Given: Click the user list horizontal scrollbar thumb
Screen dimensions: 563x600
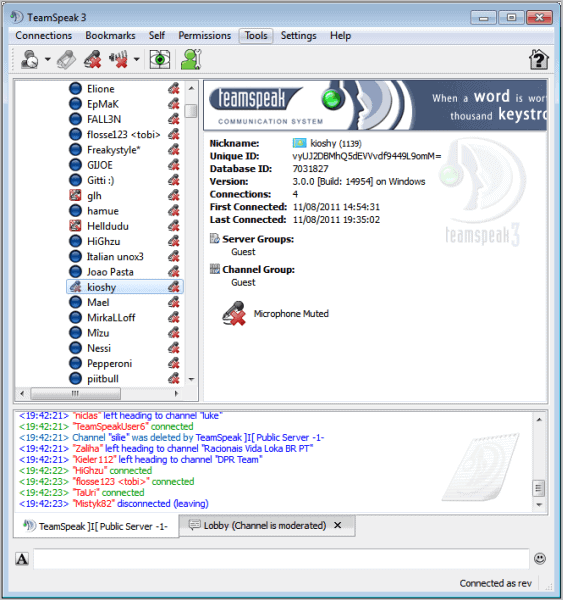Looking at the screenshot, I should 75,393.
